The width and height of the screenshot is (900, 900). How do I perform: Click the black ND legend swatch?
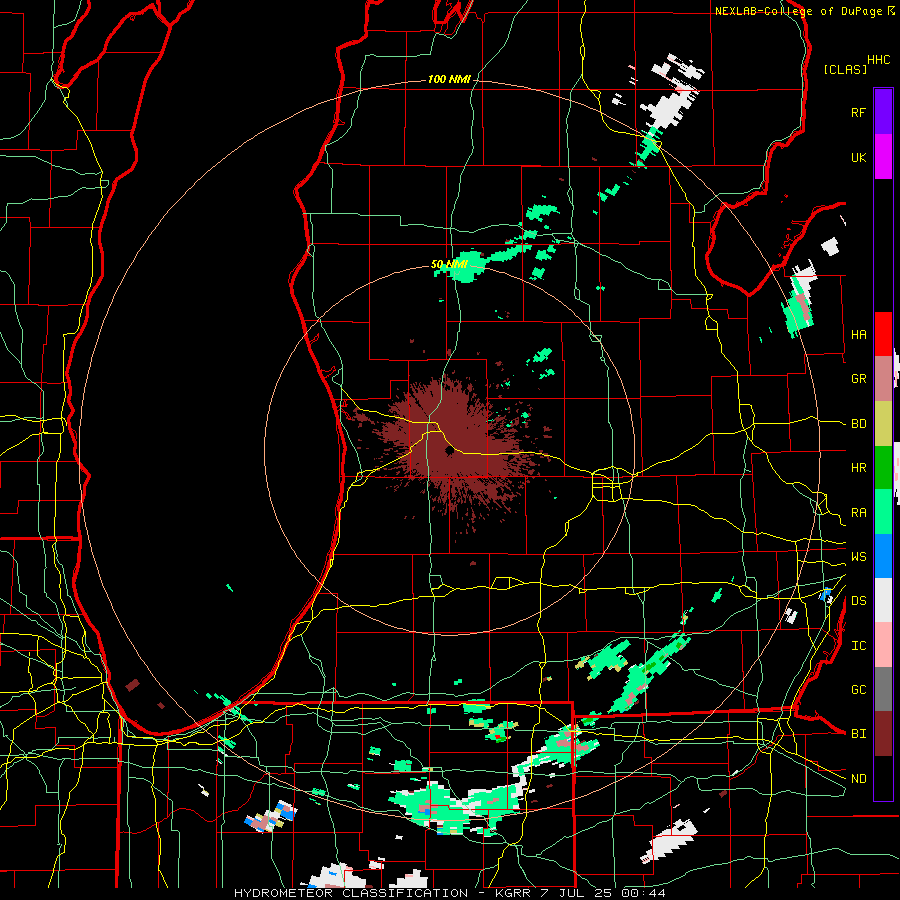coord(883,778)
